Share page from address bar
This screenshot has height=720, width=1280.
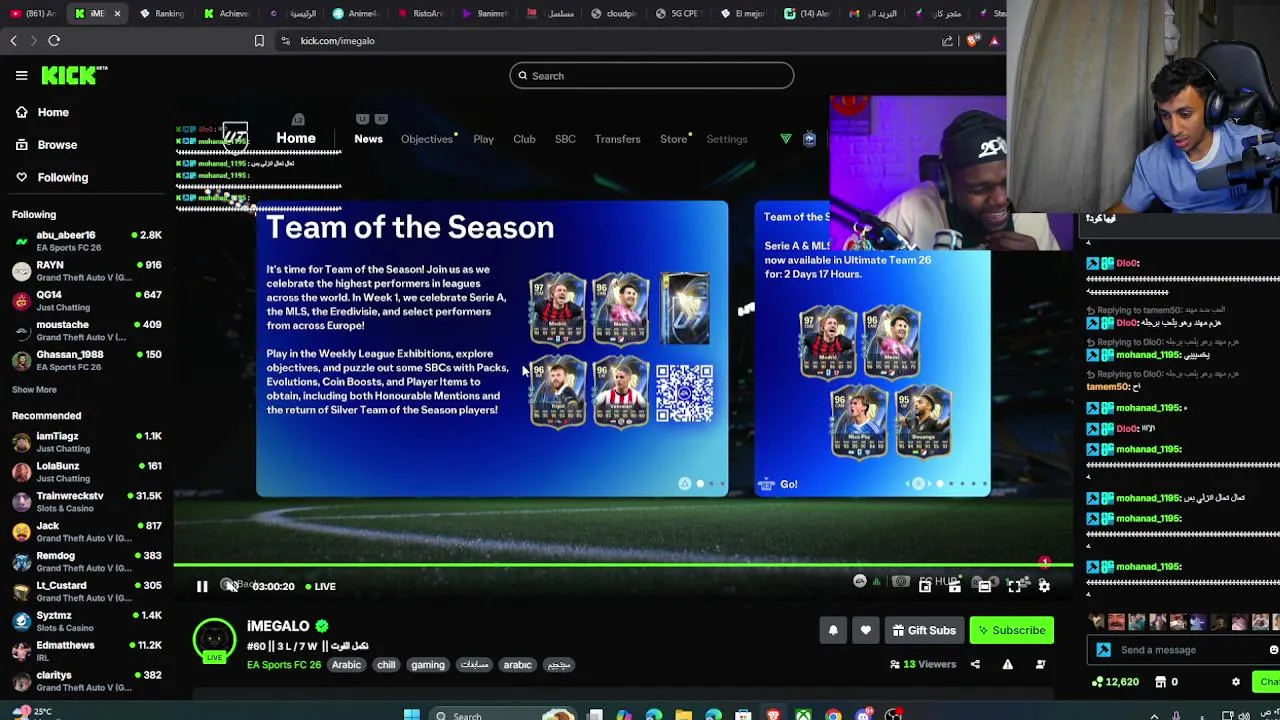(x=947, y=41)
